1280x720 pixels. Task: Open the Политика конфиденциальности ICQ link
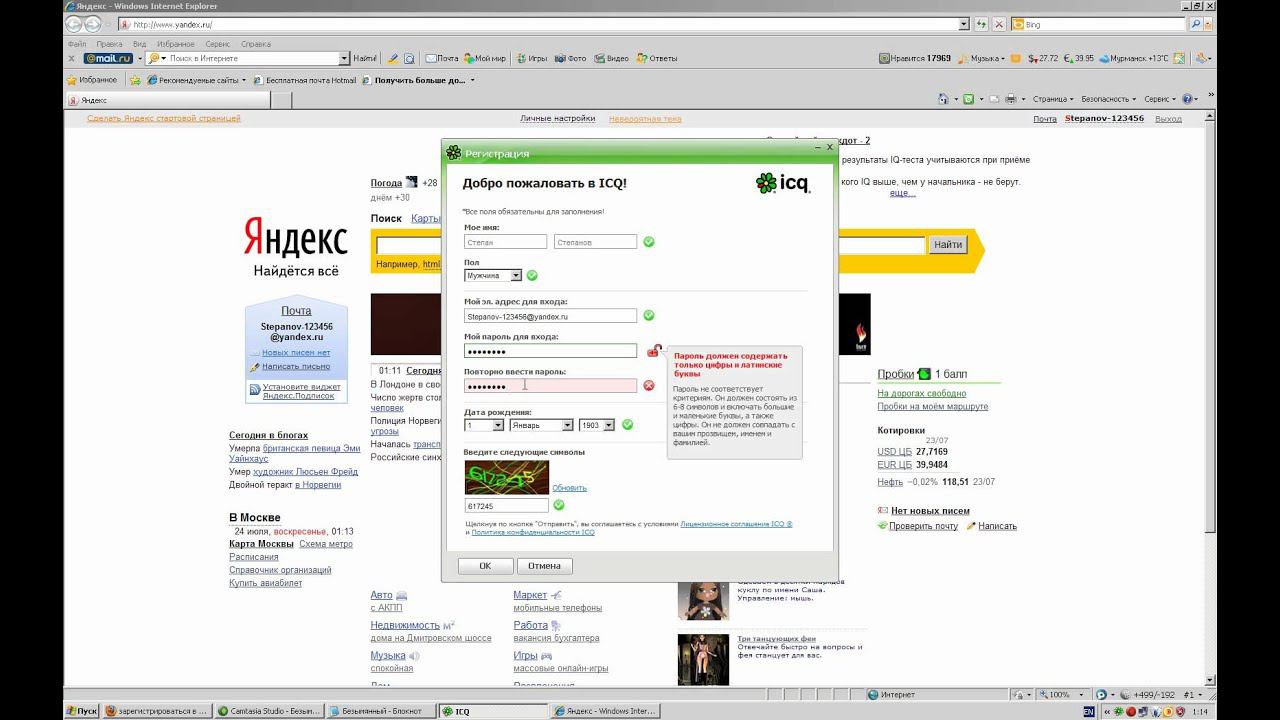(x=533, y=532)
